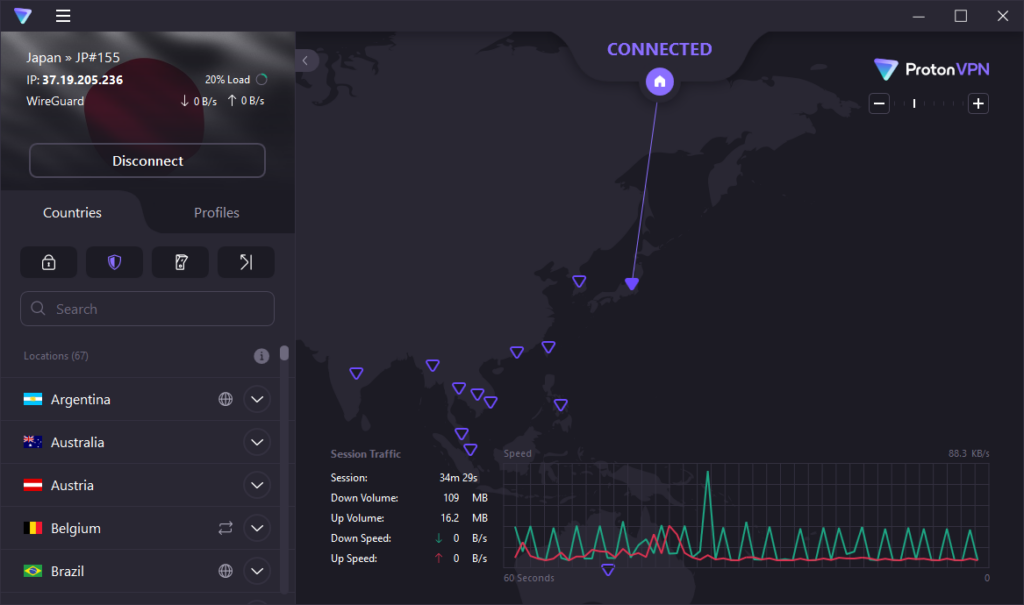Click the Up Volume 16.2 MB value
1024x605 pixels.
coord(464,518)
